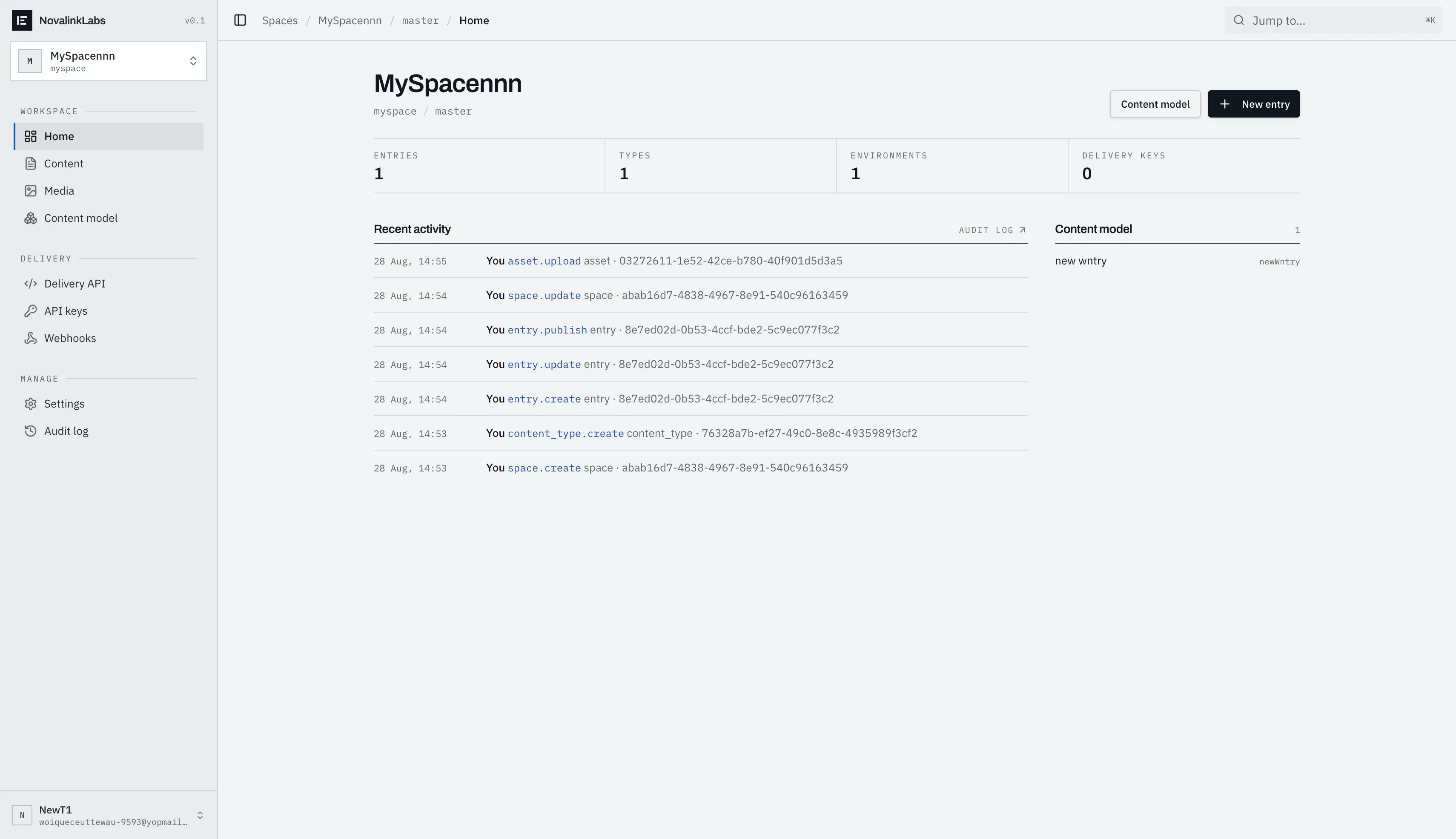
Task: Click the Content document icon
Action: [31, 164]
